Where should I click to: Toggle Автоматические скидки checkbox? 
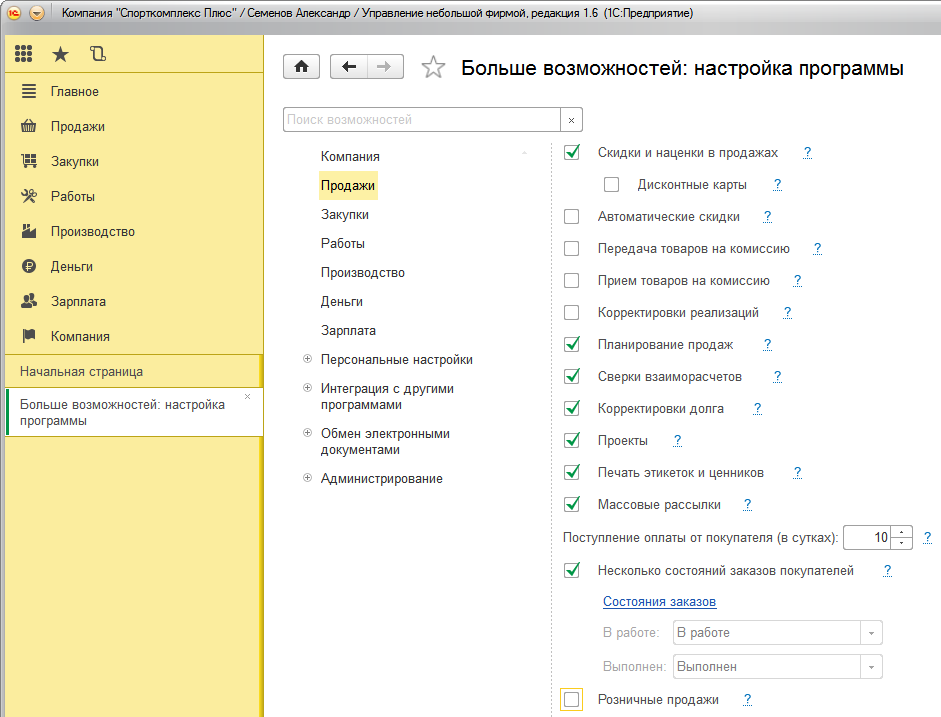point(572,217)
